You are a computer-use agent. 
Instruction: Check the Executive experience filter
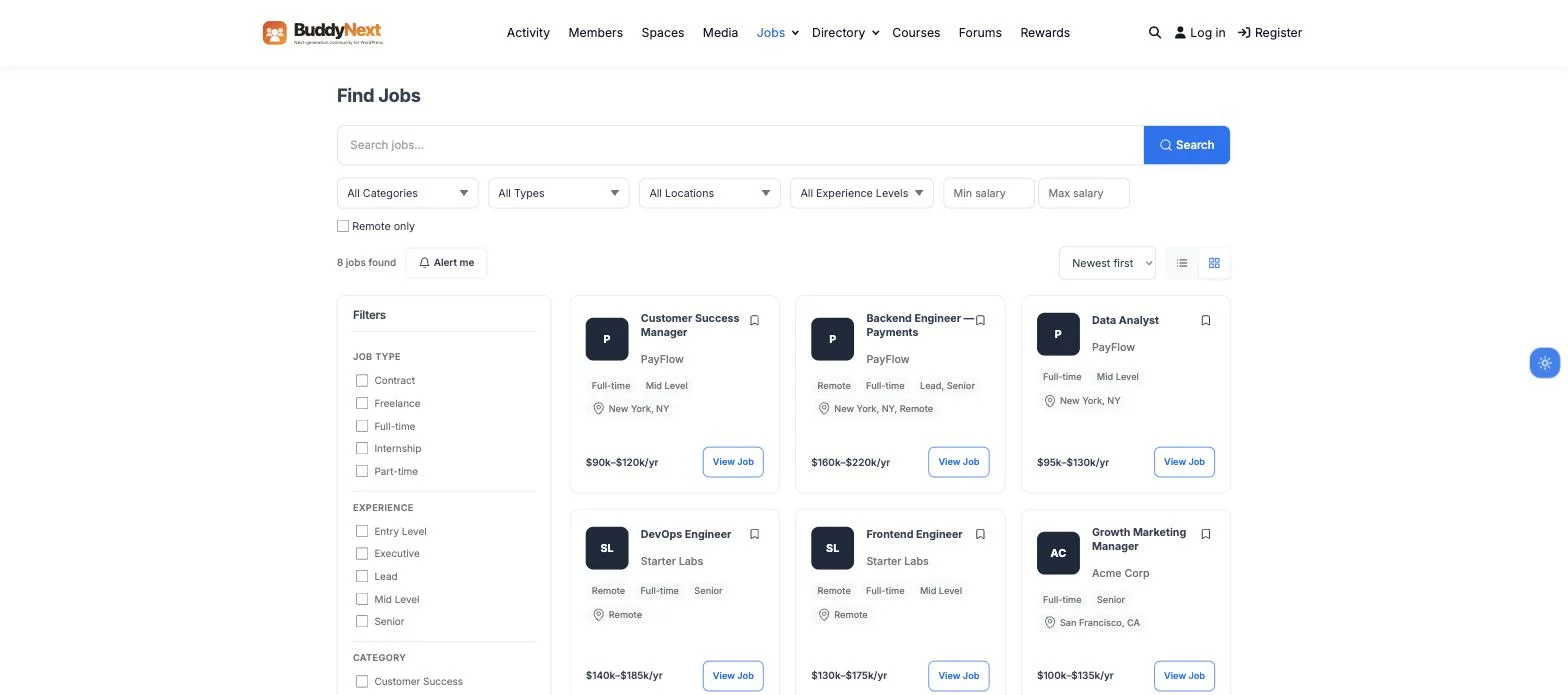(362, 553)
